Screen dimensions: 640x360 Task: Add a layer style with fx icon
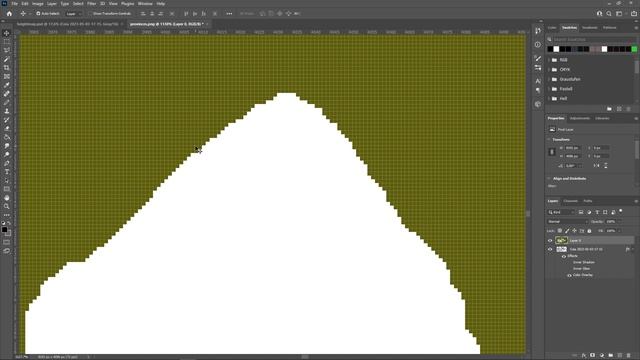pyautogui.click(x=584, y=356)
